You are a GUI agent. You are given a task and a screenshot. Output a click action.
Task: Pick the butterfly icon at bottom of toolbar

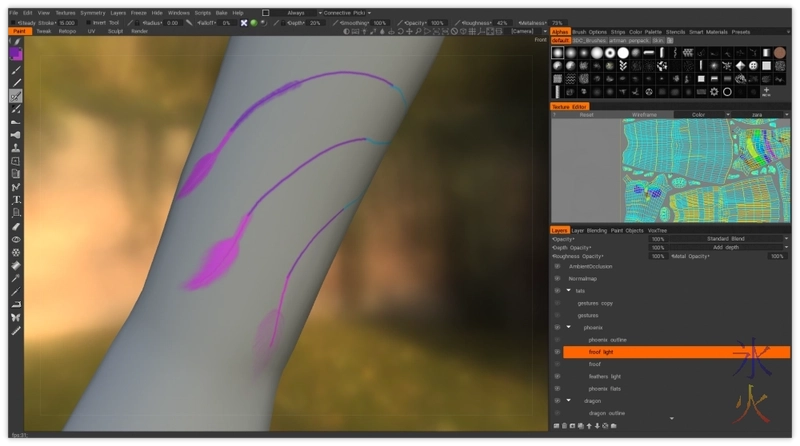(x=16, y=317)
